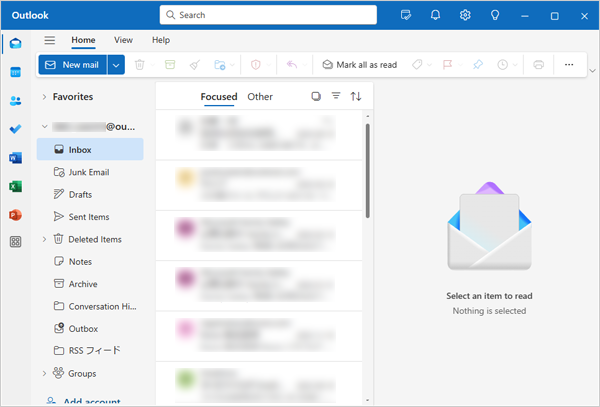Collapse the email account folder tree
This screenshot has height=407, width=600.
(44, 127)
